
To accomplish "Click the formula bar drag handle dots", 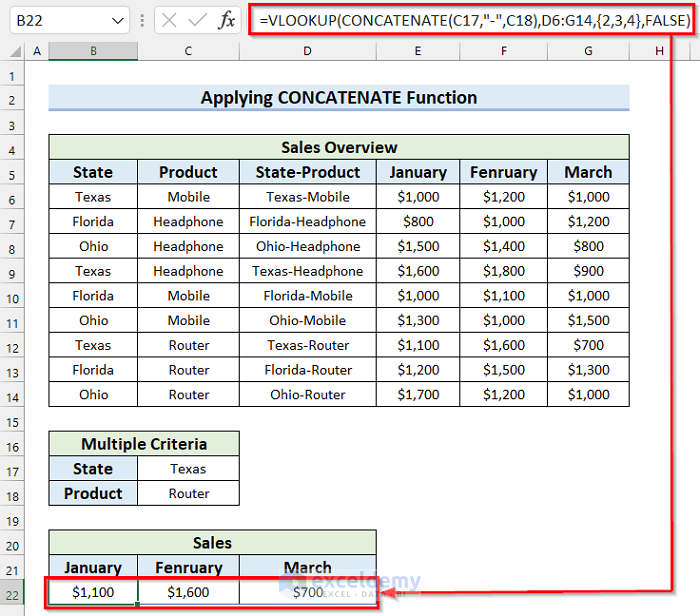I will (142, 21).
